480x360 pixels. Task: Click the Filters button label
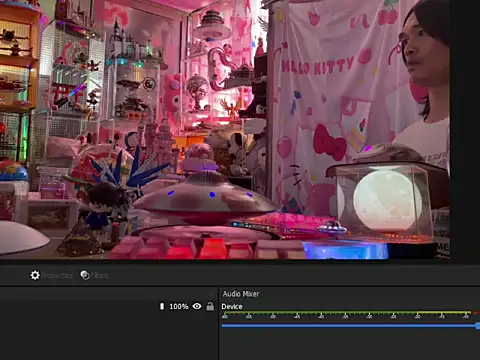click(100, 276)
